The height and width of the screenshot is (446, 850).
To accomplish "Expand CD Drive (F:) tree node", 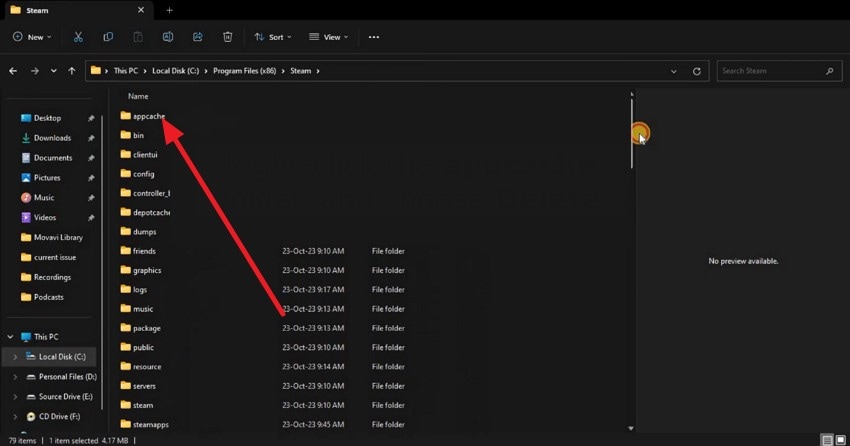I will pyautogui.click(x=15, y=417).
